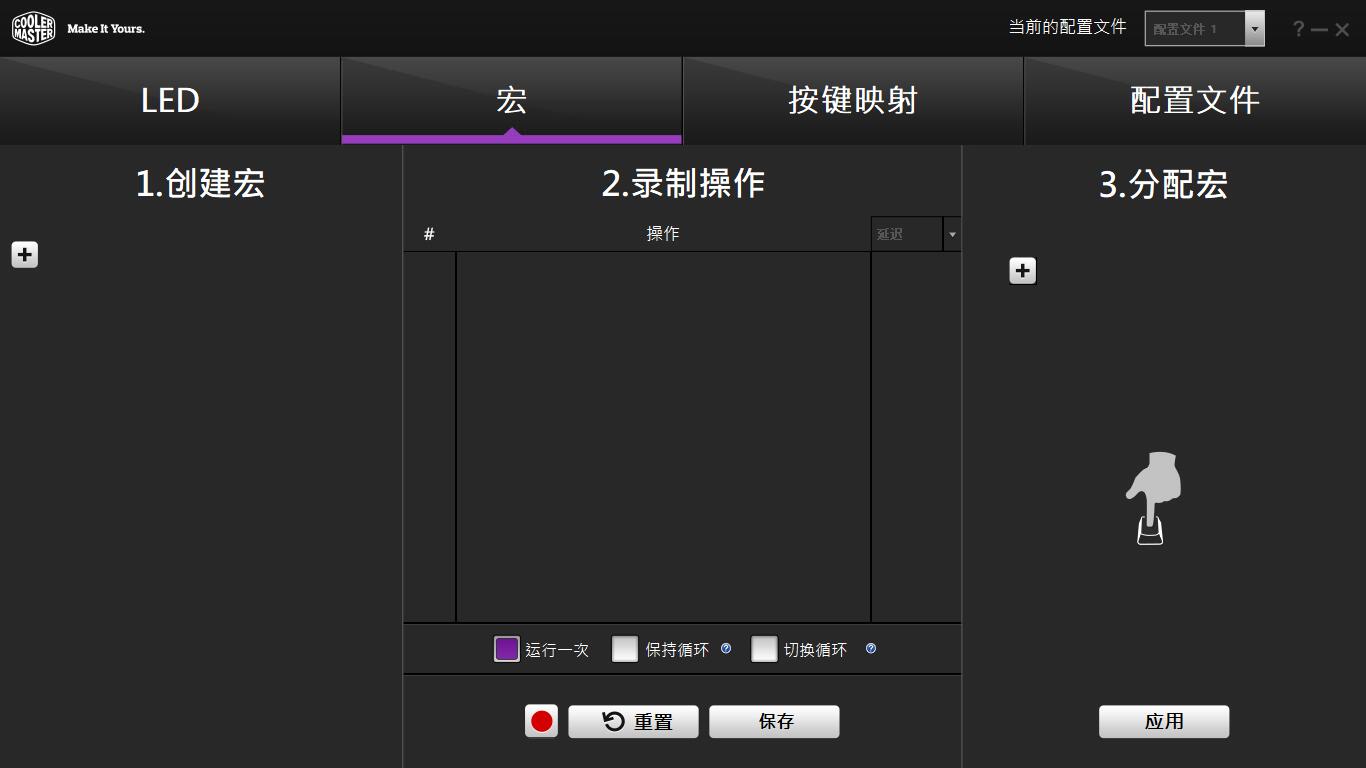Open the 延迟 column dropdown arrow

coord(951,233)
